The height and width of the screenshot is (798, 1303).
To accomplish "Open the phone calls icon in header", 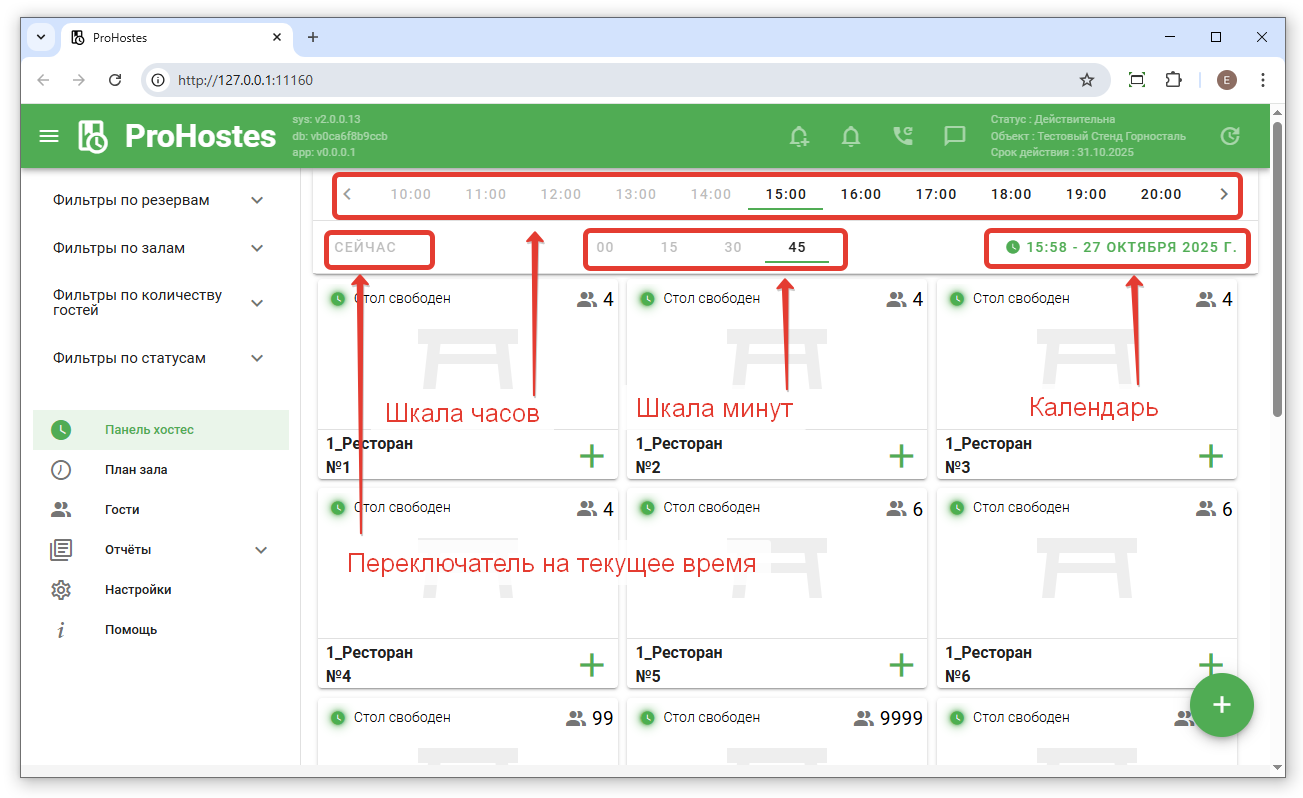I will click(x=903, y=136).
